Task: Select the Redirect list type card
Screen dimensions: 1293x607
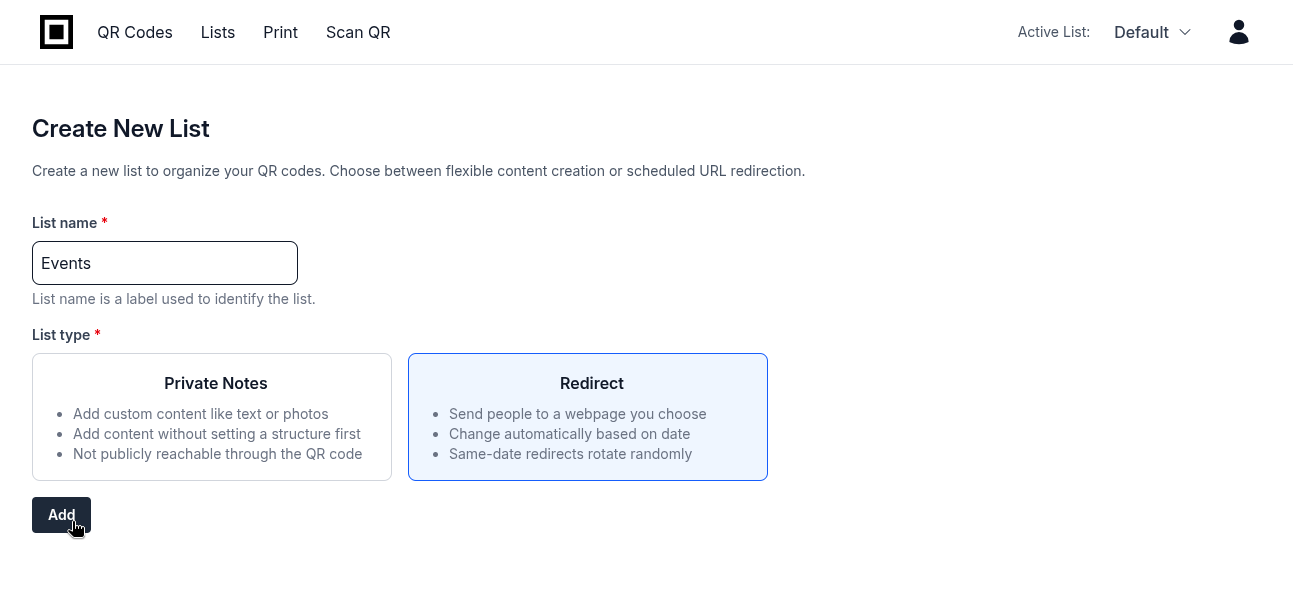Action: 587,416
